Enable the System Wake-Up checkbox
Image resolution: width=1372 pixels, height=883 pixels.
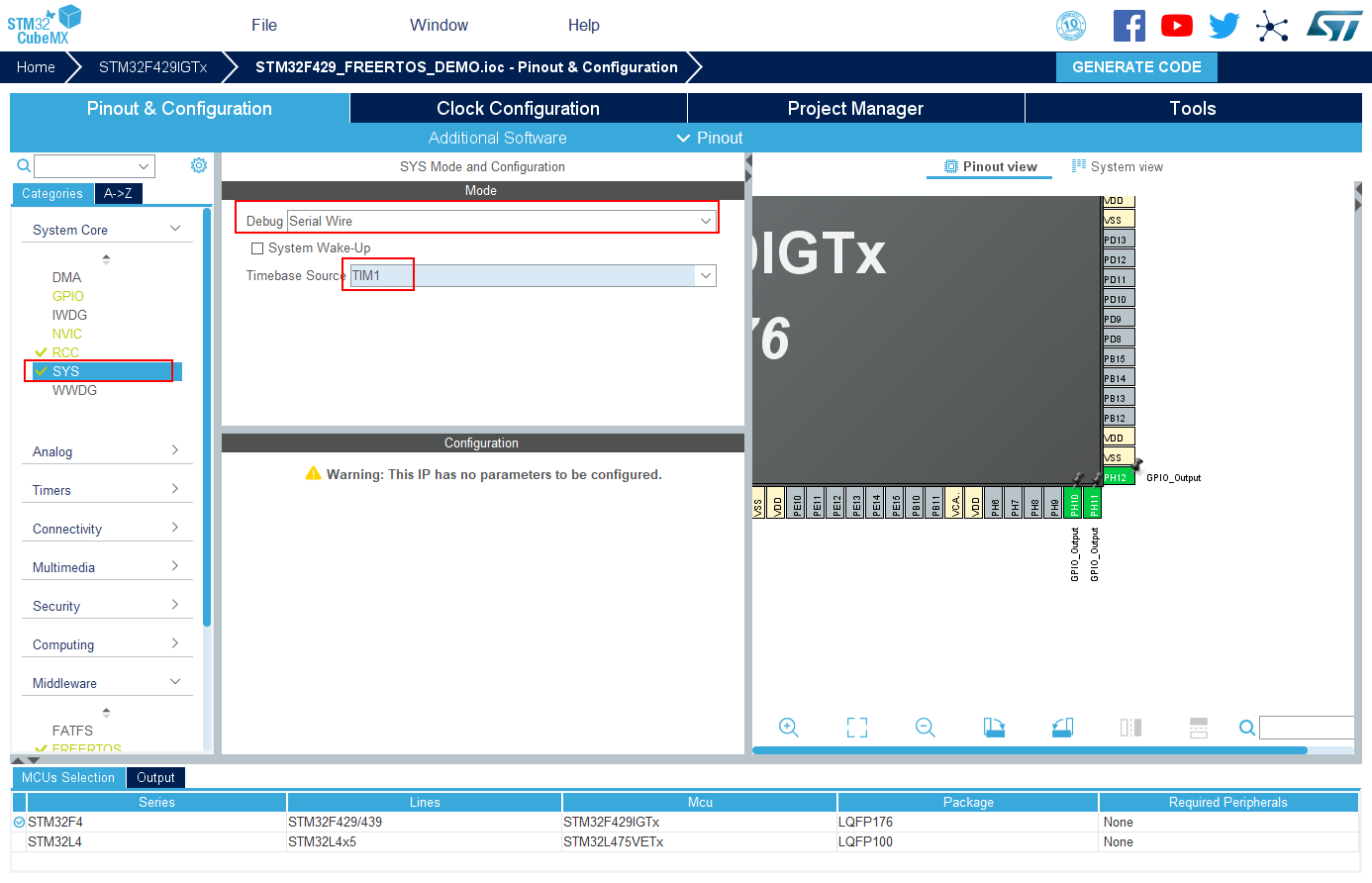[257, 248]
